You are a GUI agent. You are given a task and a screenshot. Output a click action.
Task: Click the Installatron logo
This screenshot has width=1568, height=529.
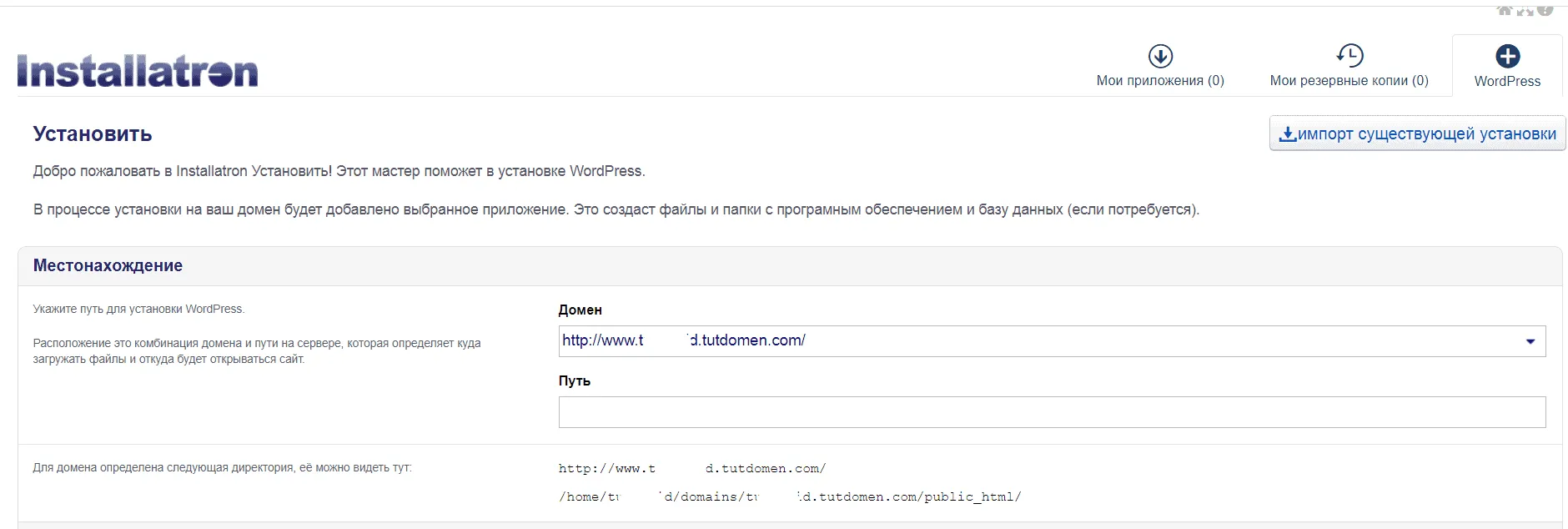tap(138, 71)
